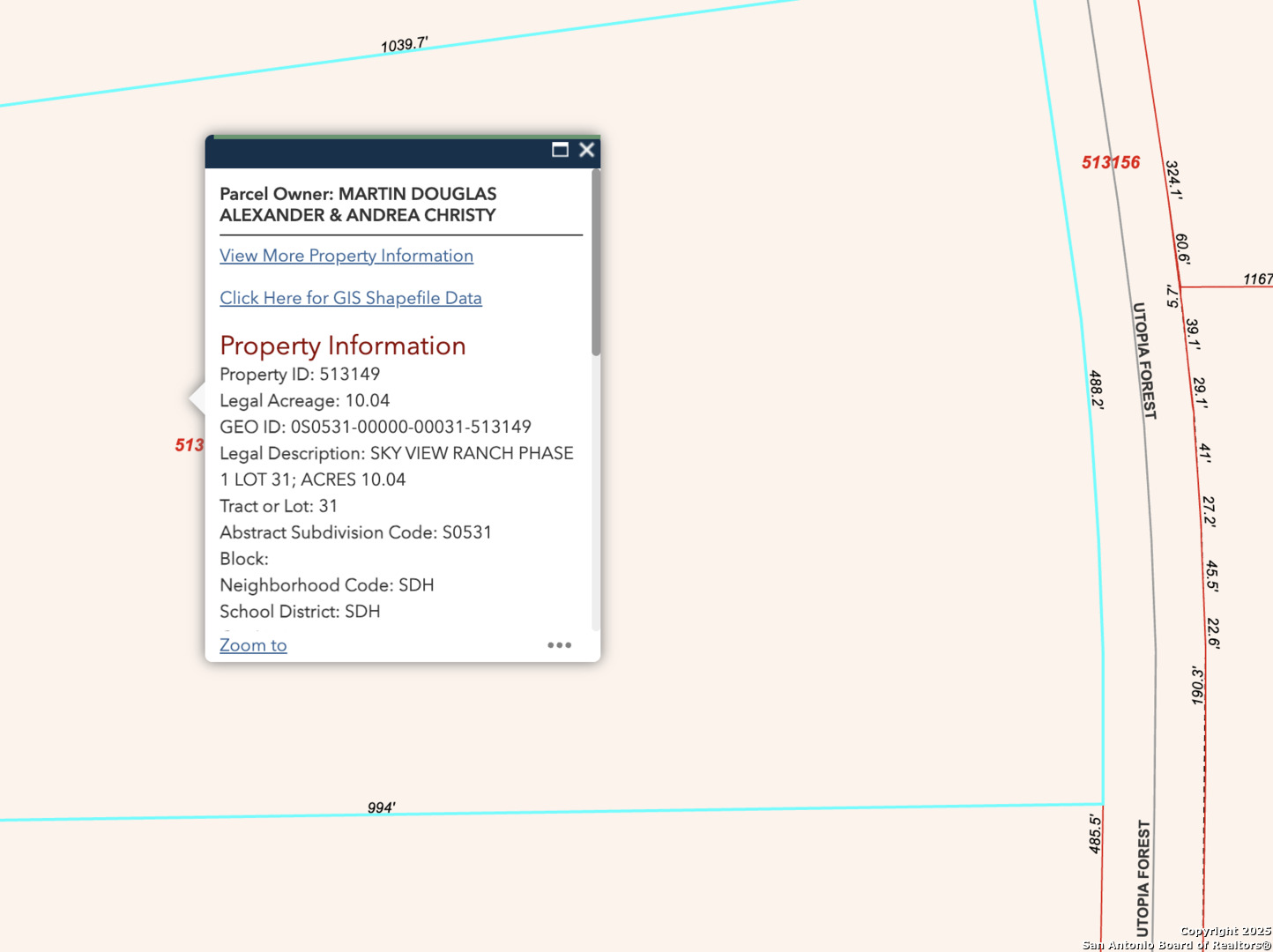Click the Zoom to link
Viewport: 1273px width, 952px height.
click(x=253, y=645)
